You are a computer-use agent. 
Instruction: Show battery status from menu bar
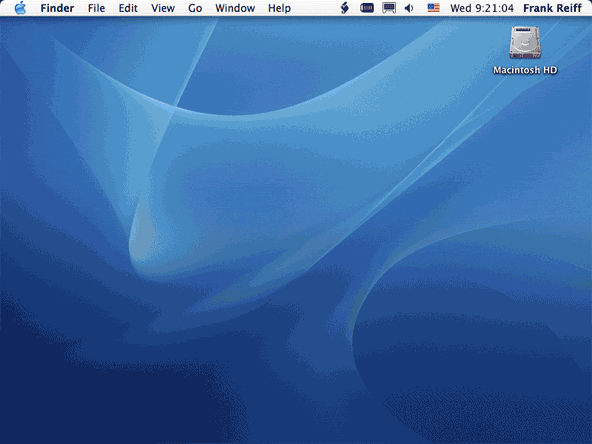click(367, 8)
